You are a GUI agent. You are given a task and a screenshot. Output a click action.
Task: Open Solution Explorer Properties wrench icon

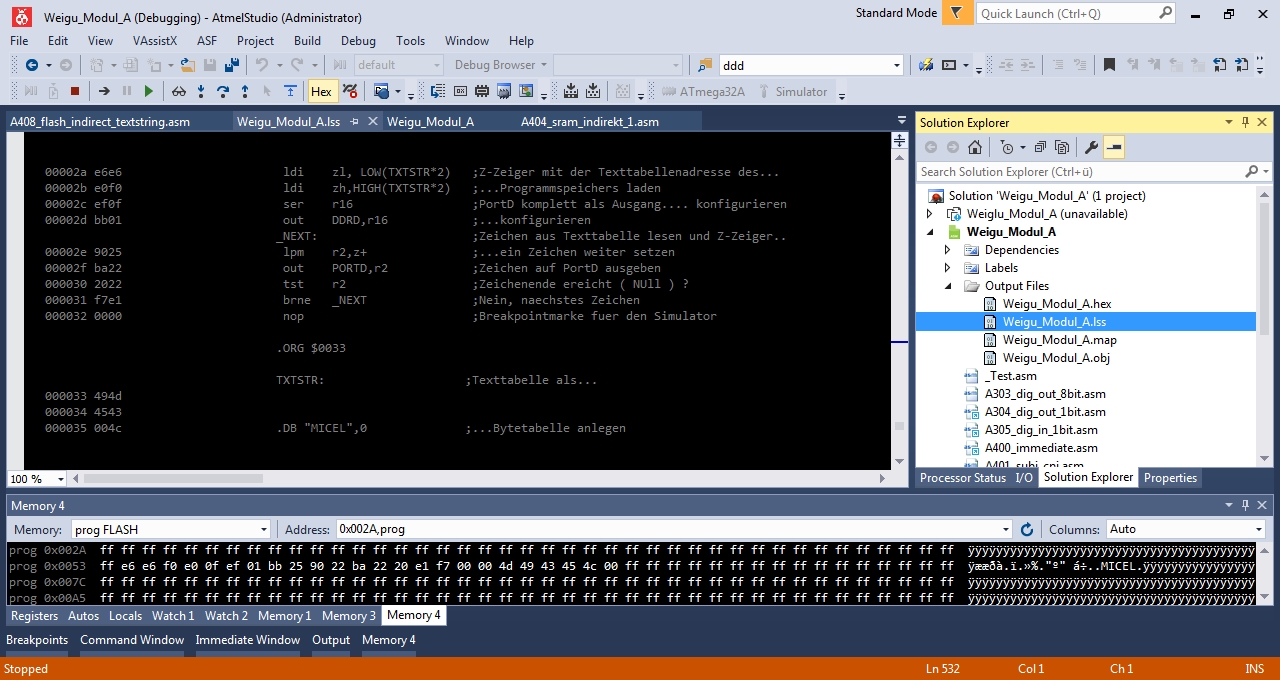tap(1092, 148)
